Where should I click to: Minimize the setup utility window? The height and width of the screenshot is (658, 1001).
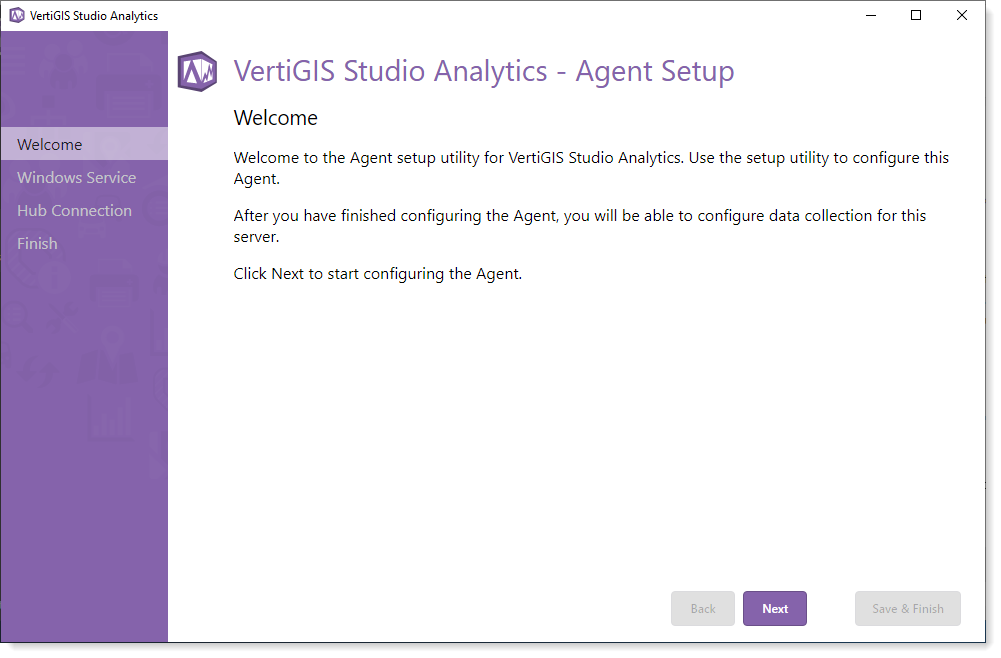[870, 15]
